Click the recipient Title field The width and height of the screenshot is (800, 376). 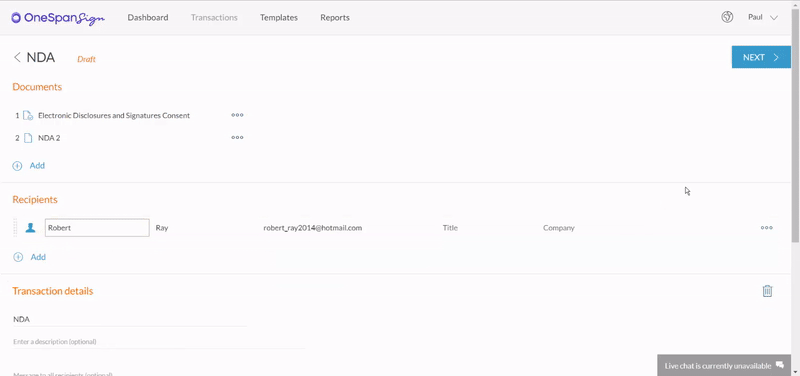pos(450,228)
